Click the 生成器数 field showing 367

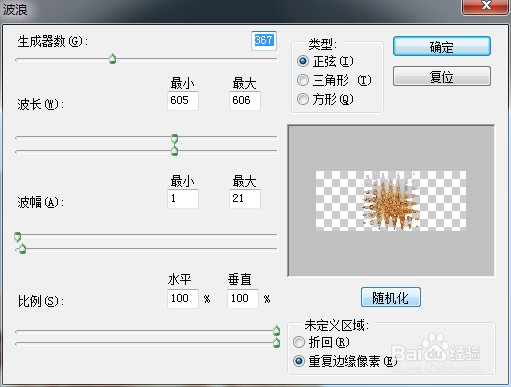coord(264,41)
